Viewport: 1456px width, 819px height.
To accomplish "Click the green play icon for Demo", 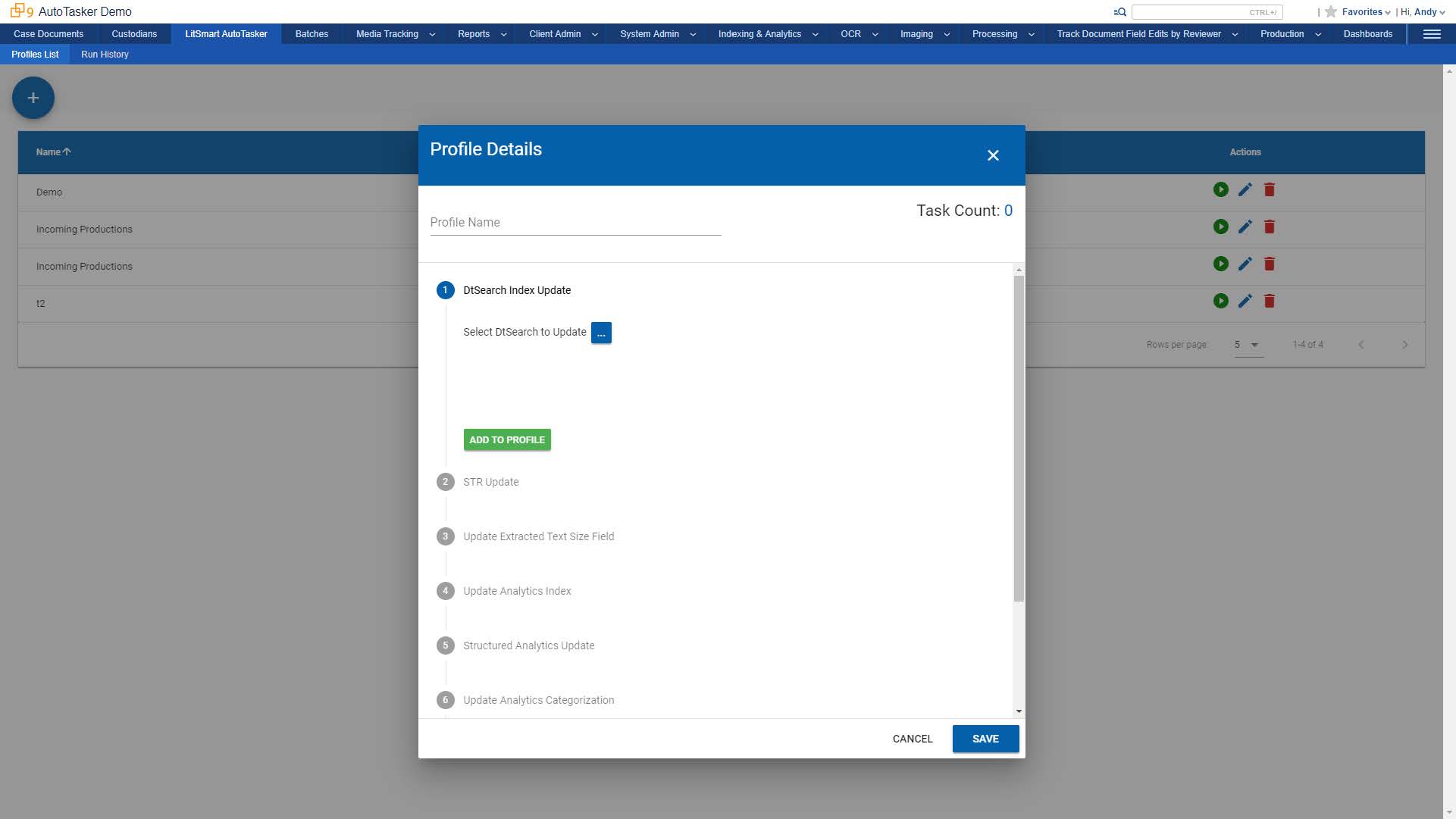I will point(1221,190).
